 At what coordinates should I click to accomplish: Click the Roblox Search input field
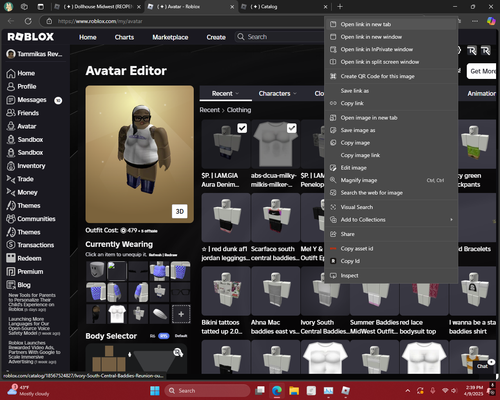(x=280, y=37)
